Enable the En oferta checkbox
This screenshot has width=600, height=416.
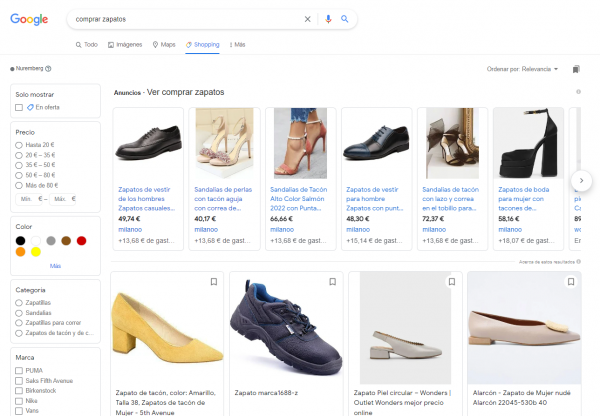(x=19, y=108)
